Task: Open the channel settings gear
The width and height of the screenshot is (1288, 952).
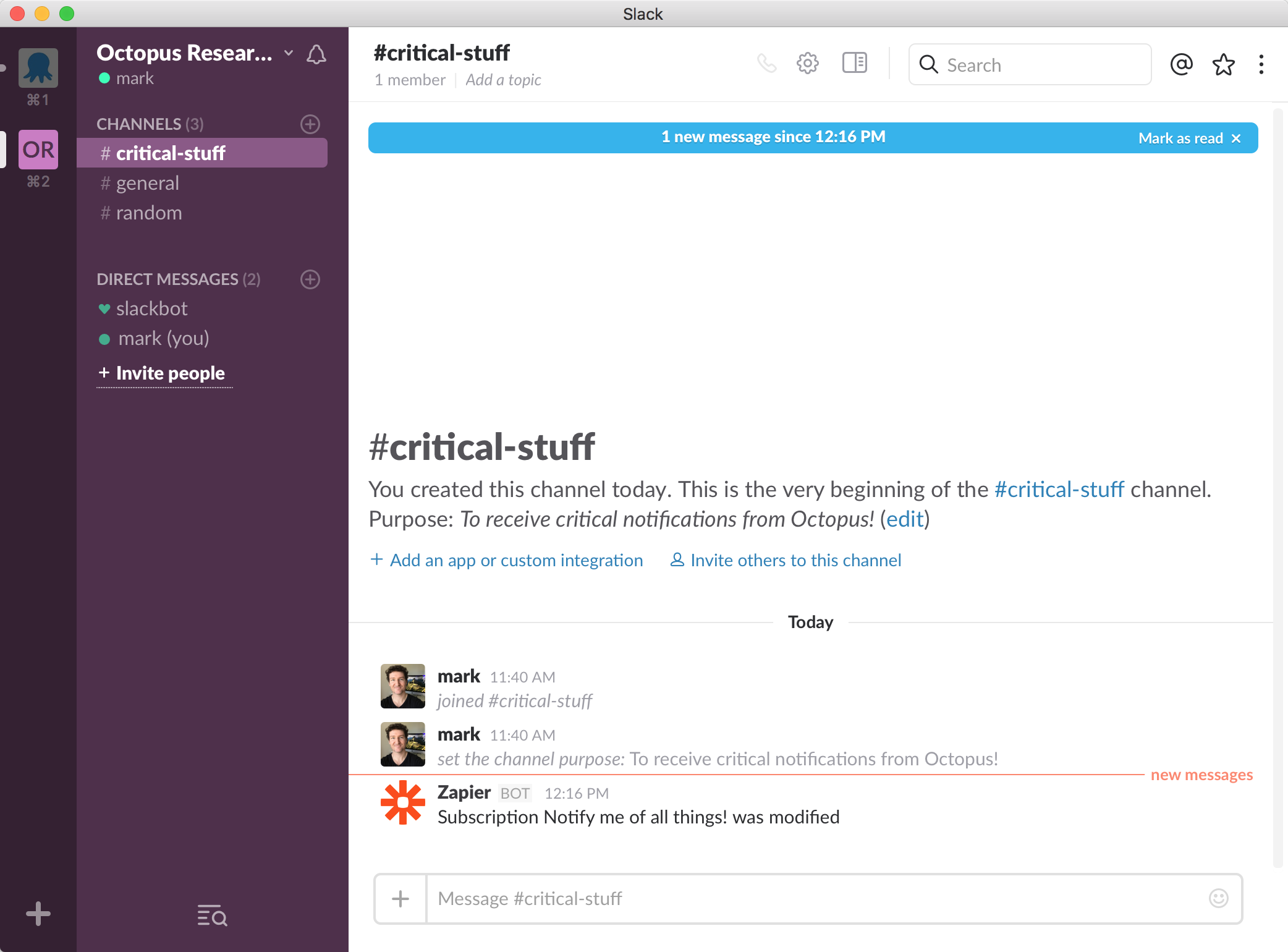Action: point(807,64)
